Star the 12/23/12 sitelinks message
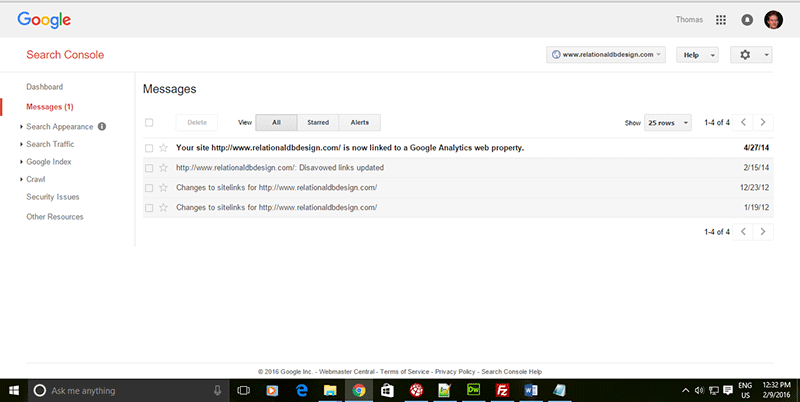The width and height of the screenshot is (800, 402). click(x=163, y=187)
